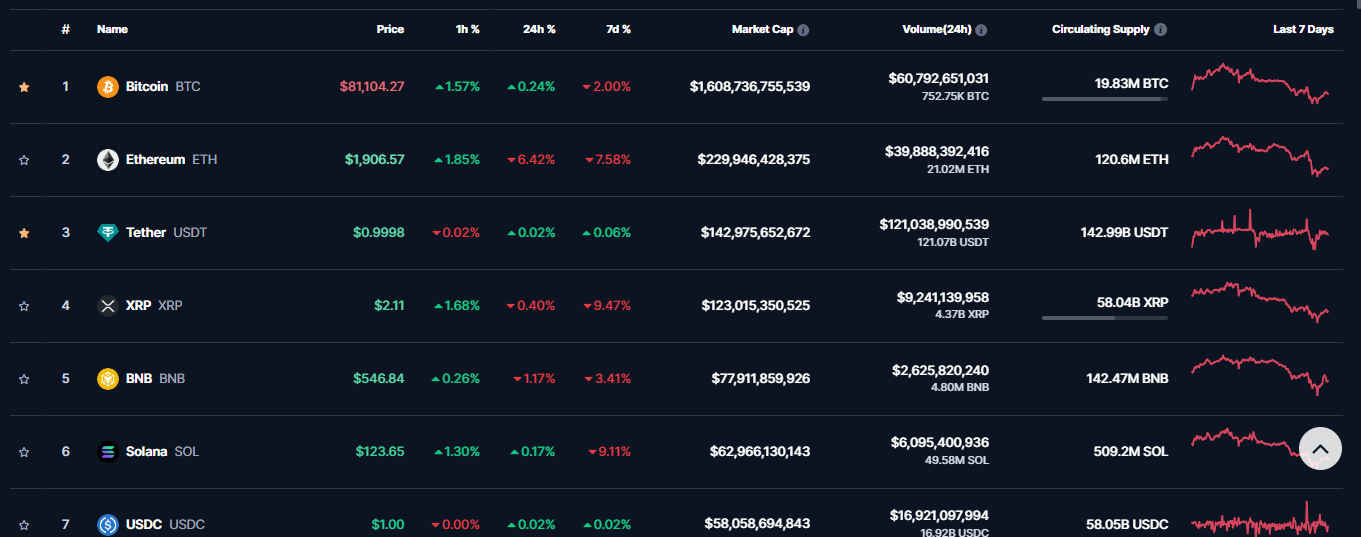Click Solana price $123.65

[380, 452]
